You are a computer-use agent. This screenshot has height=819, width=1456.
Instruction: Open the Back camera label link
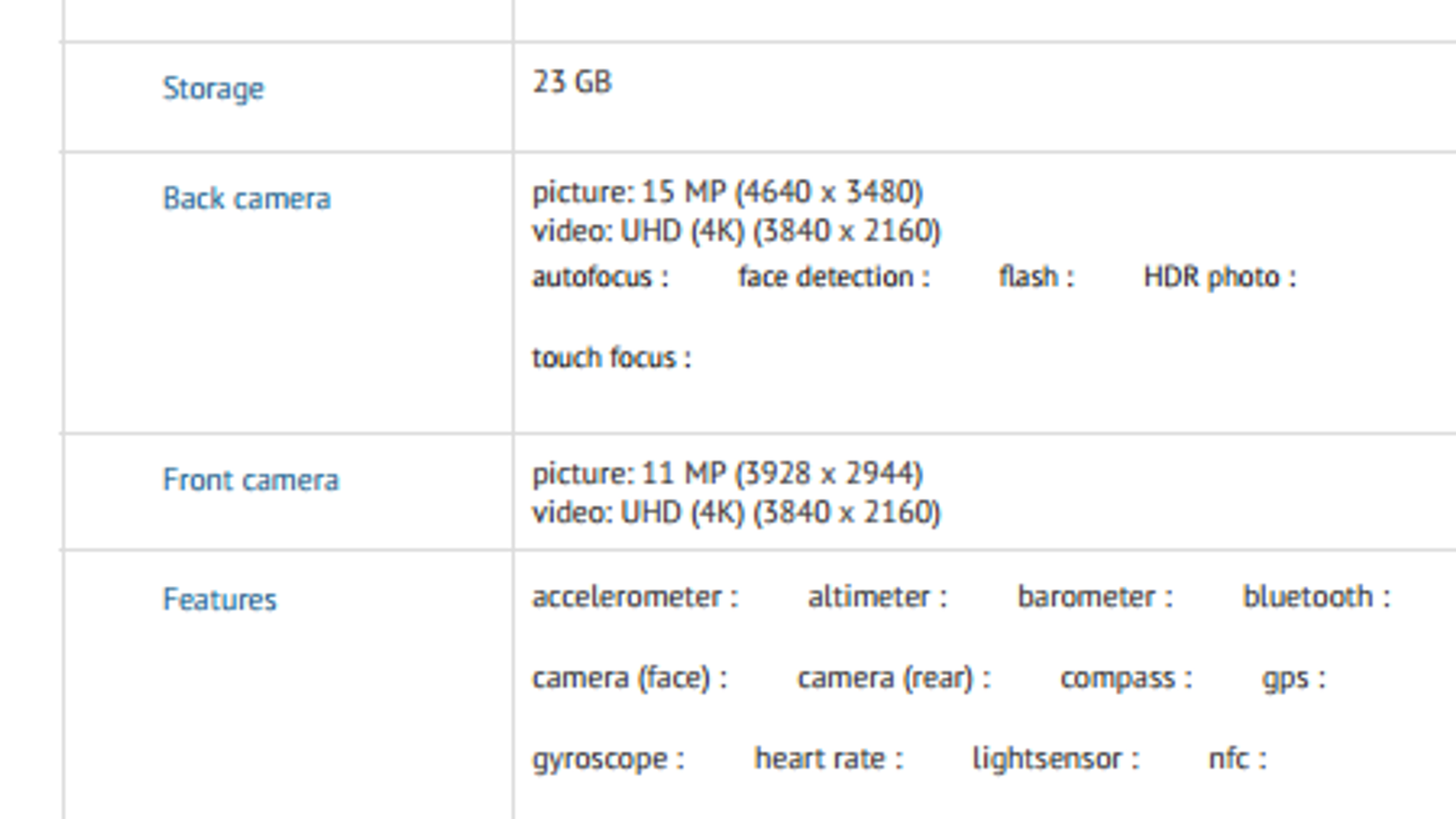click(246, 198)
